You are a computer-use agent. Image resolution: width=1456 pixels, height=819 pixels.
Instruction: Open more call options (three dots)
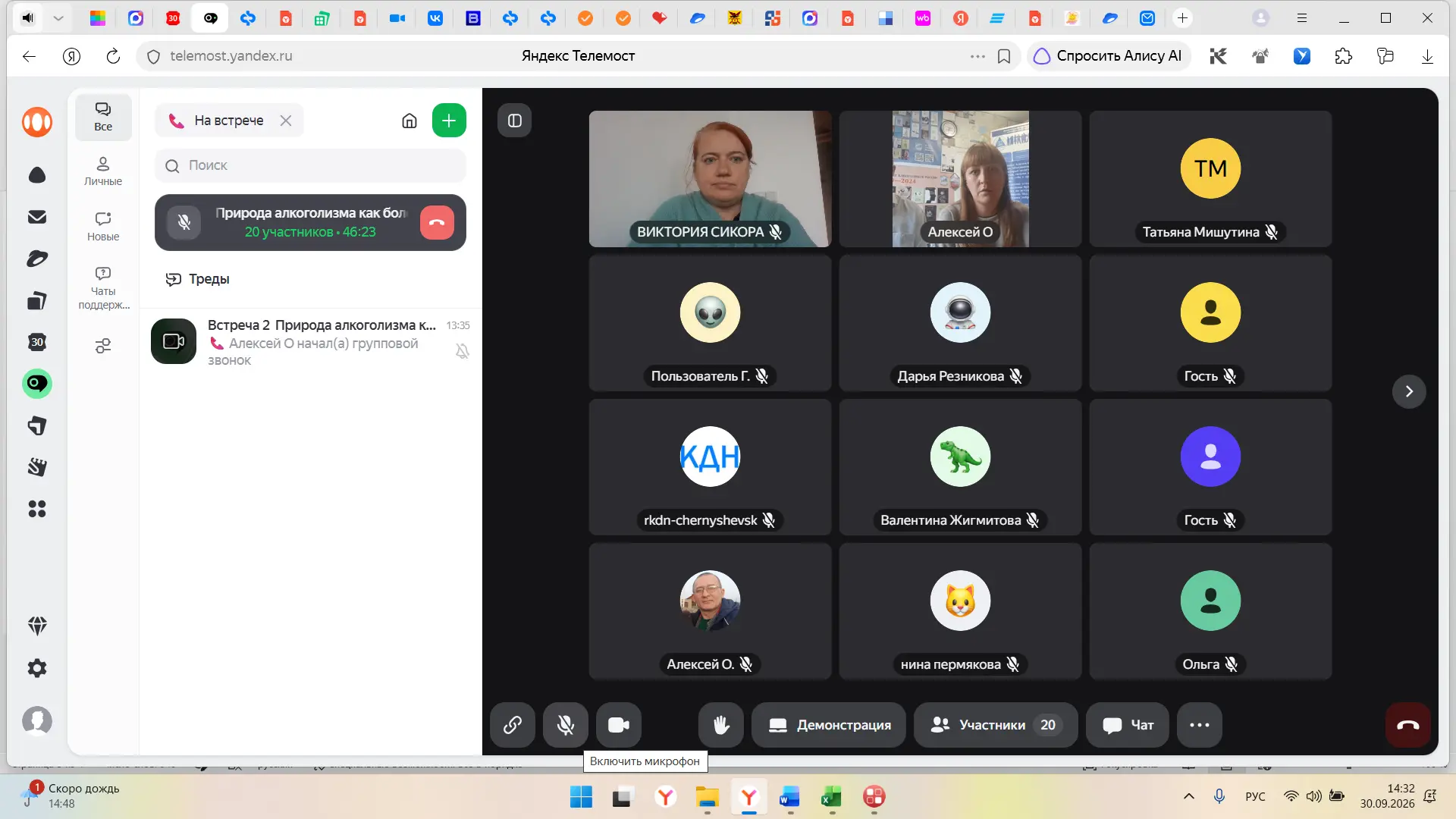coord(1200,725)
